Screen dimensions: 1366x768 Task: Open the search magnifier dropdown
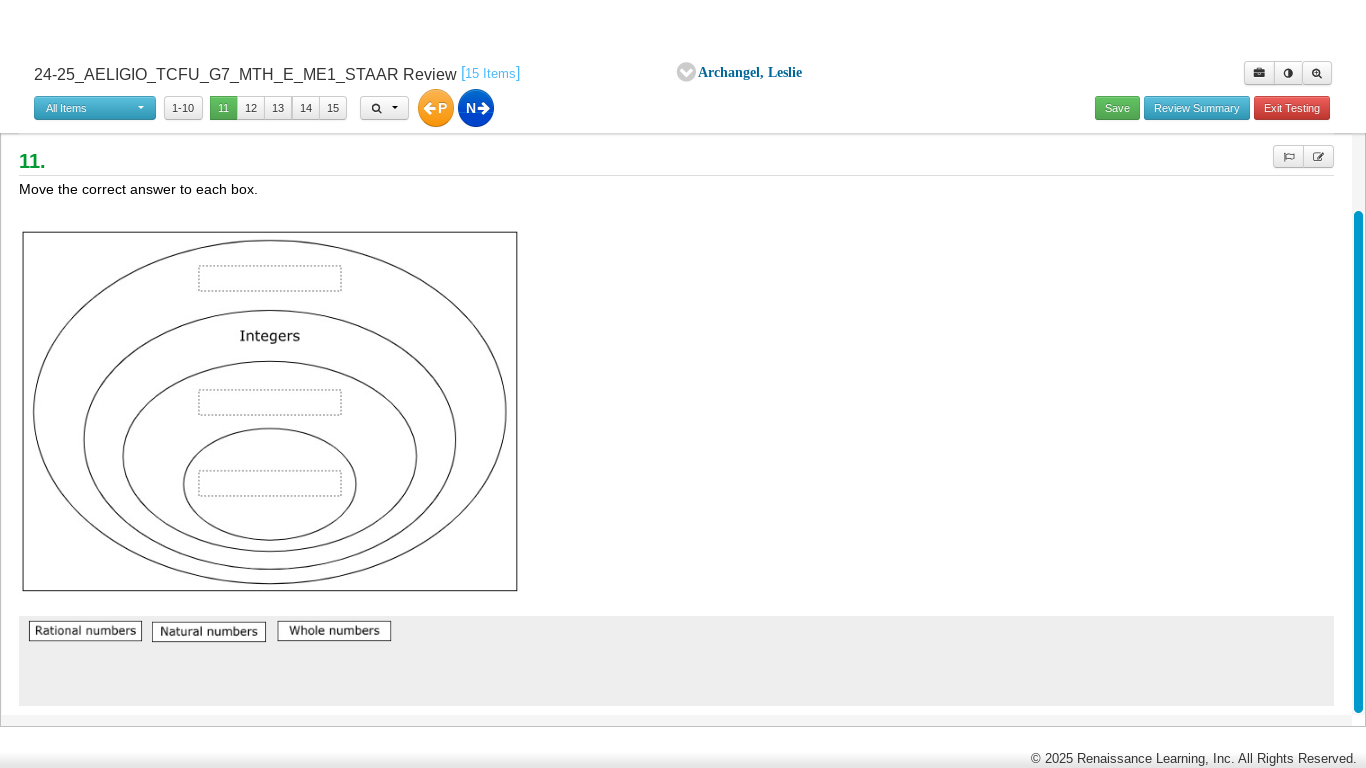[x=384, y=108]
